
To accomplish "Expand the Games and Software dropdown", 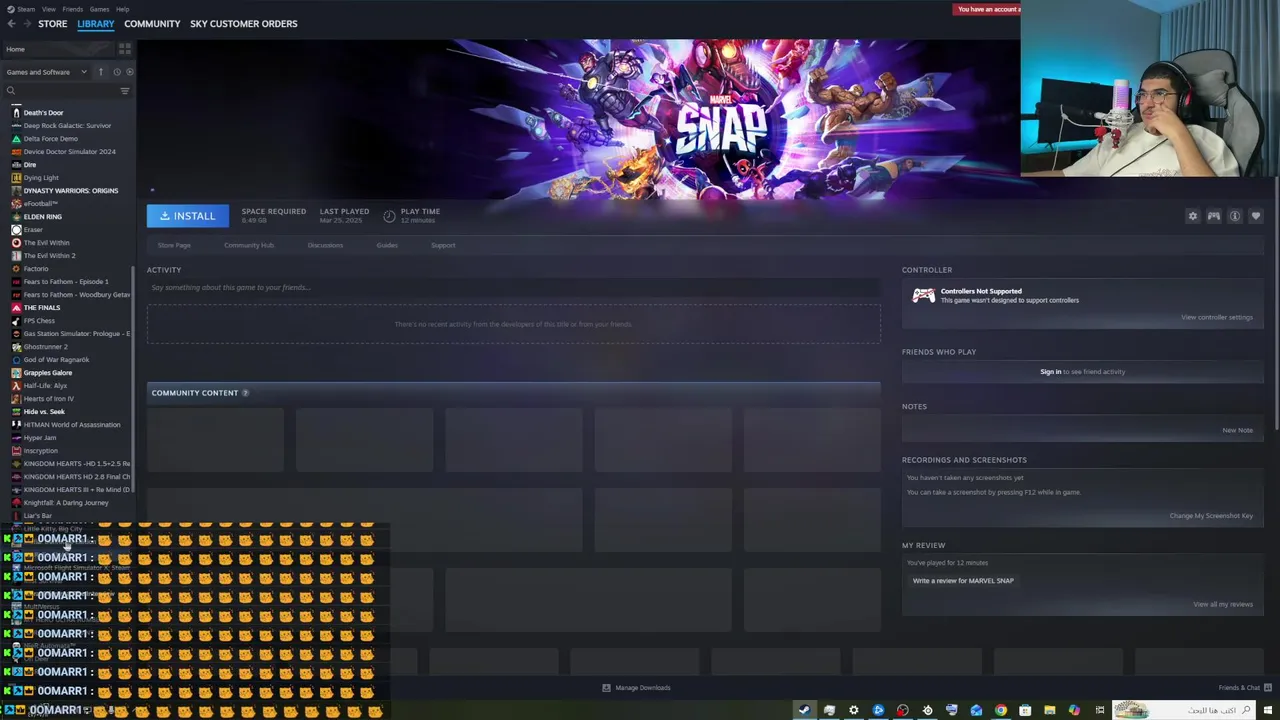I will coord(46,72).
